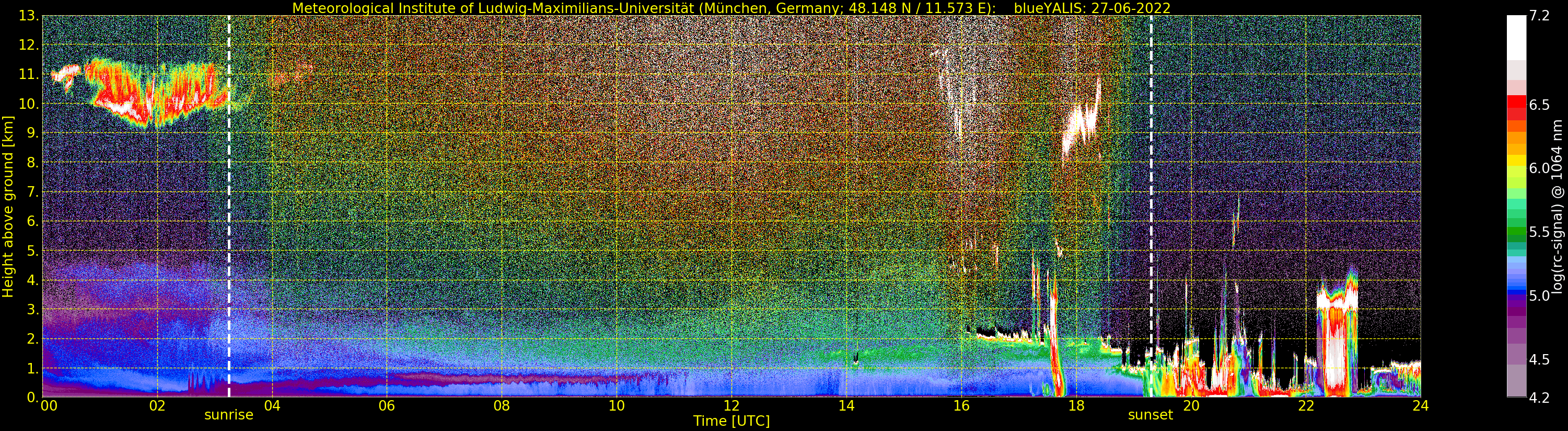Select the "sunset" label below the time axis
Viewport: 1568px width, 431px height.
click(x=1150, y=415)
